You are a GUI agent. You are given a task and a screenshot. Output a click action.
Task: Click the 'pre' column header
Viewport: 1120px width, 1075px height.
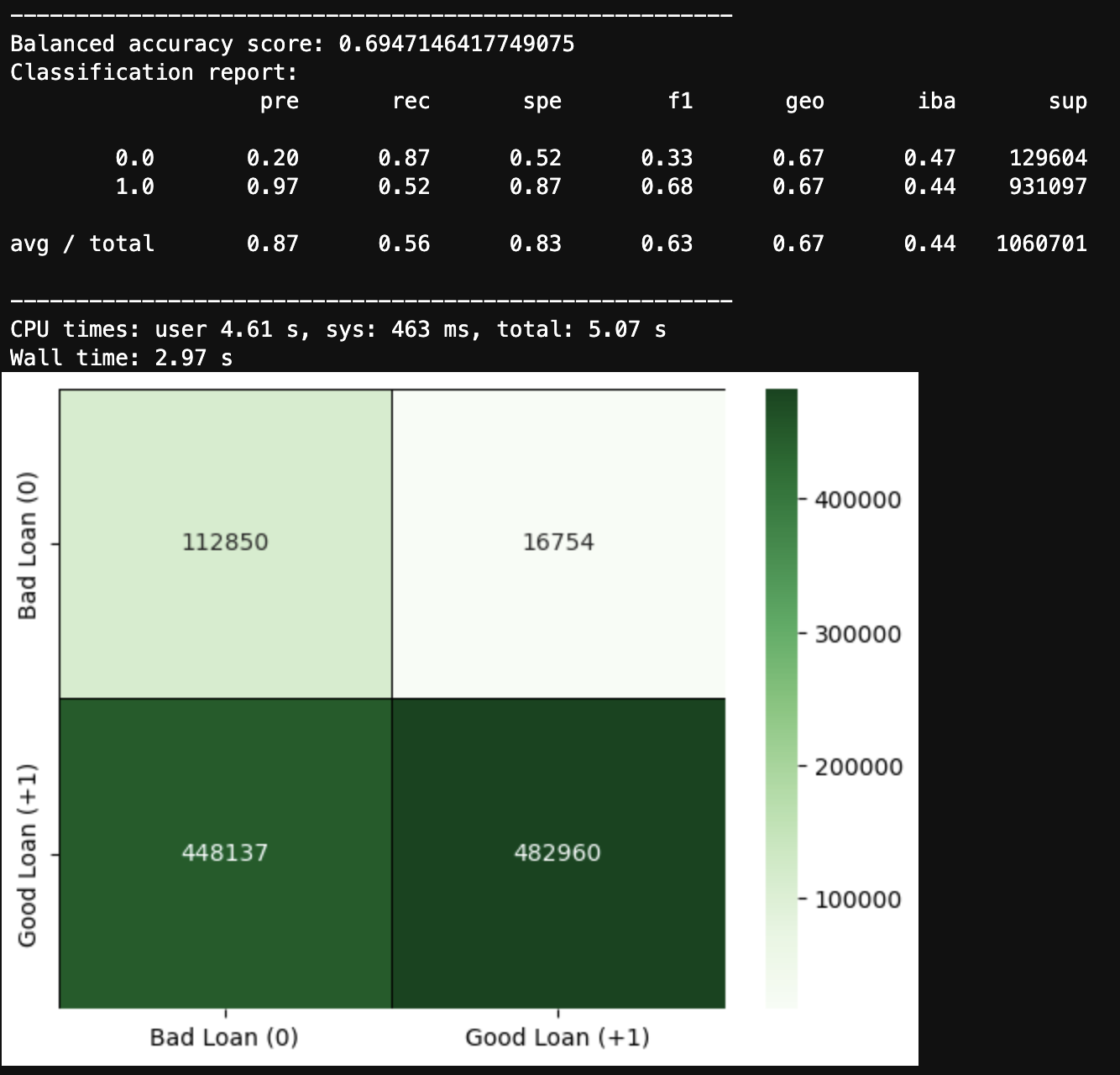[279, 102]
